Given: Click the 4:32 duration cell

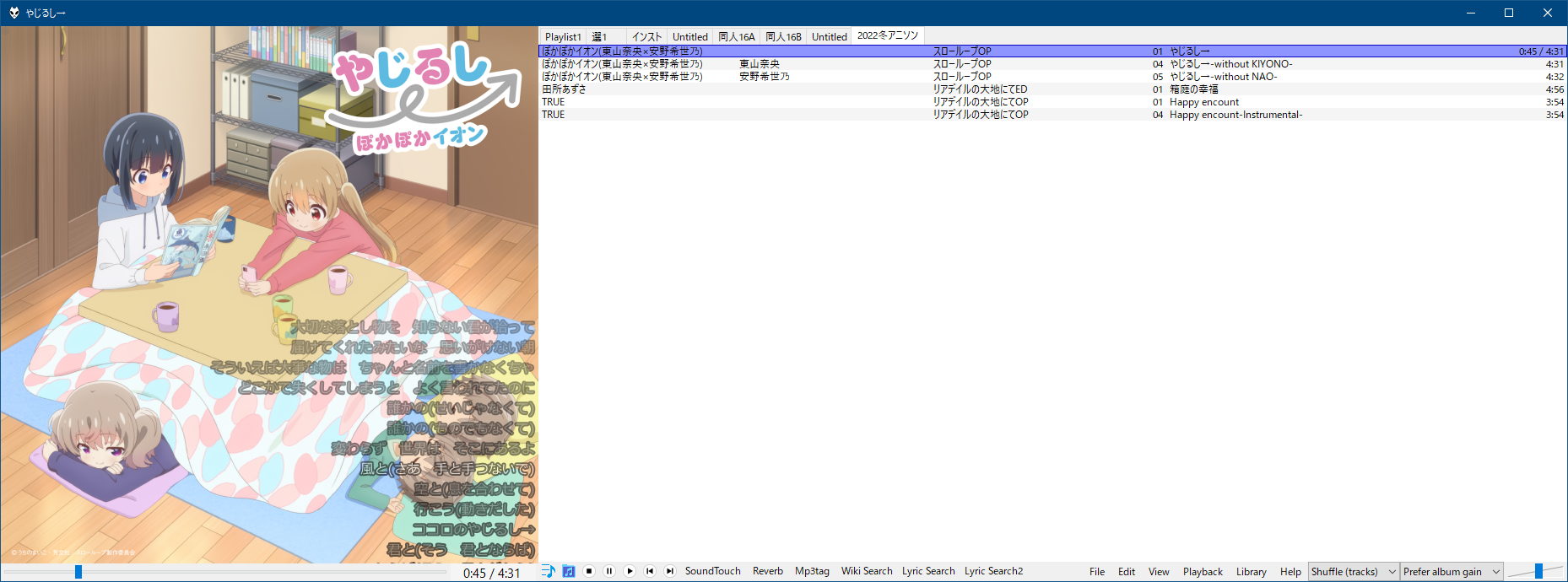Looking at the screenshot, I should (x=1554, y=77).
